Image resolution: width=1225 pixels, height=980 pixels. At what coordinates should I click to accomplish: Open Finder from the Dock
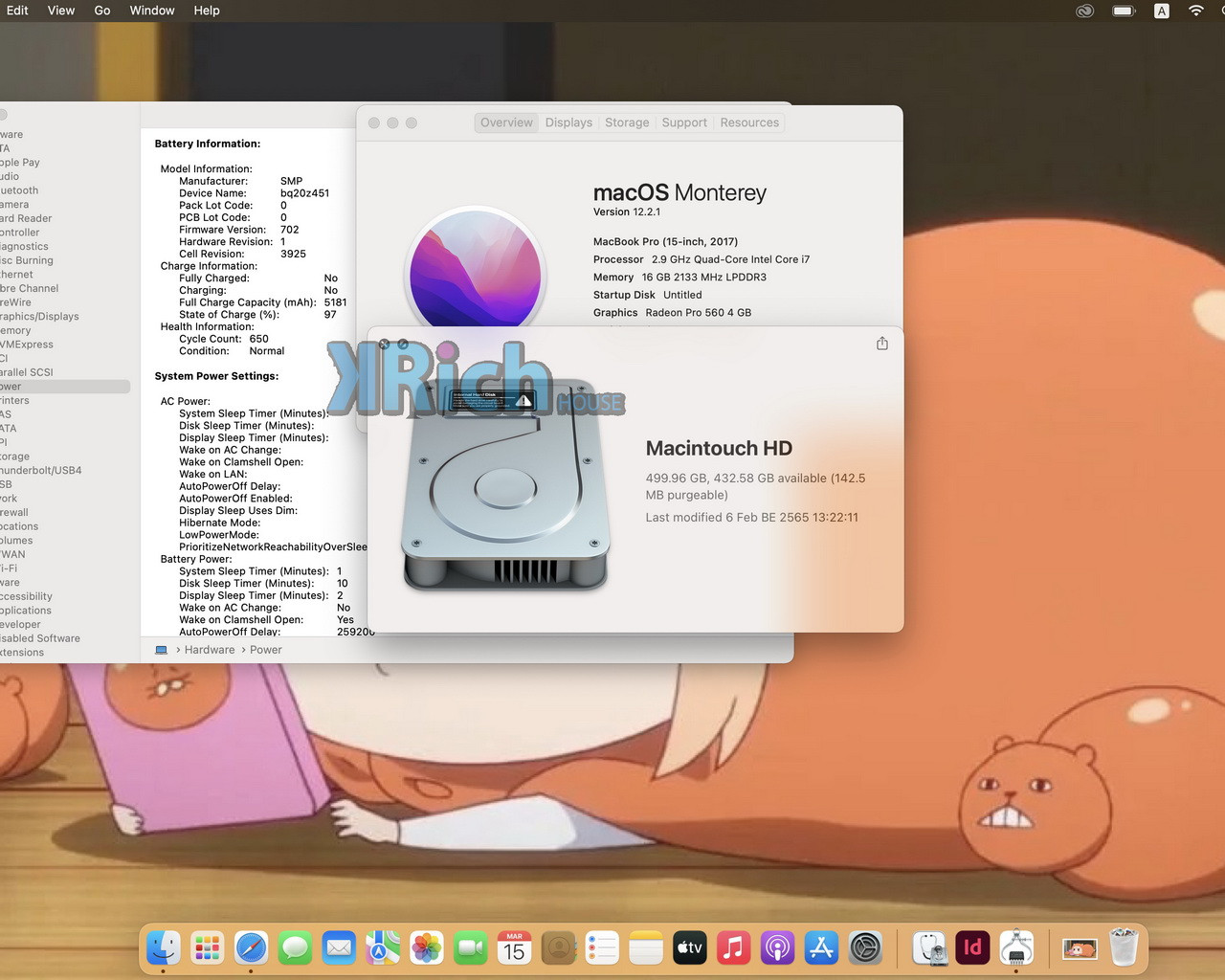coord(164,948)
